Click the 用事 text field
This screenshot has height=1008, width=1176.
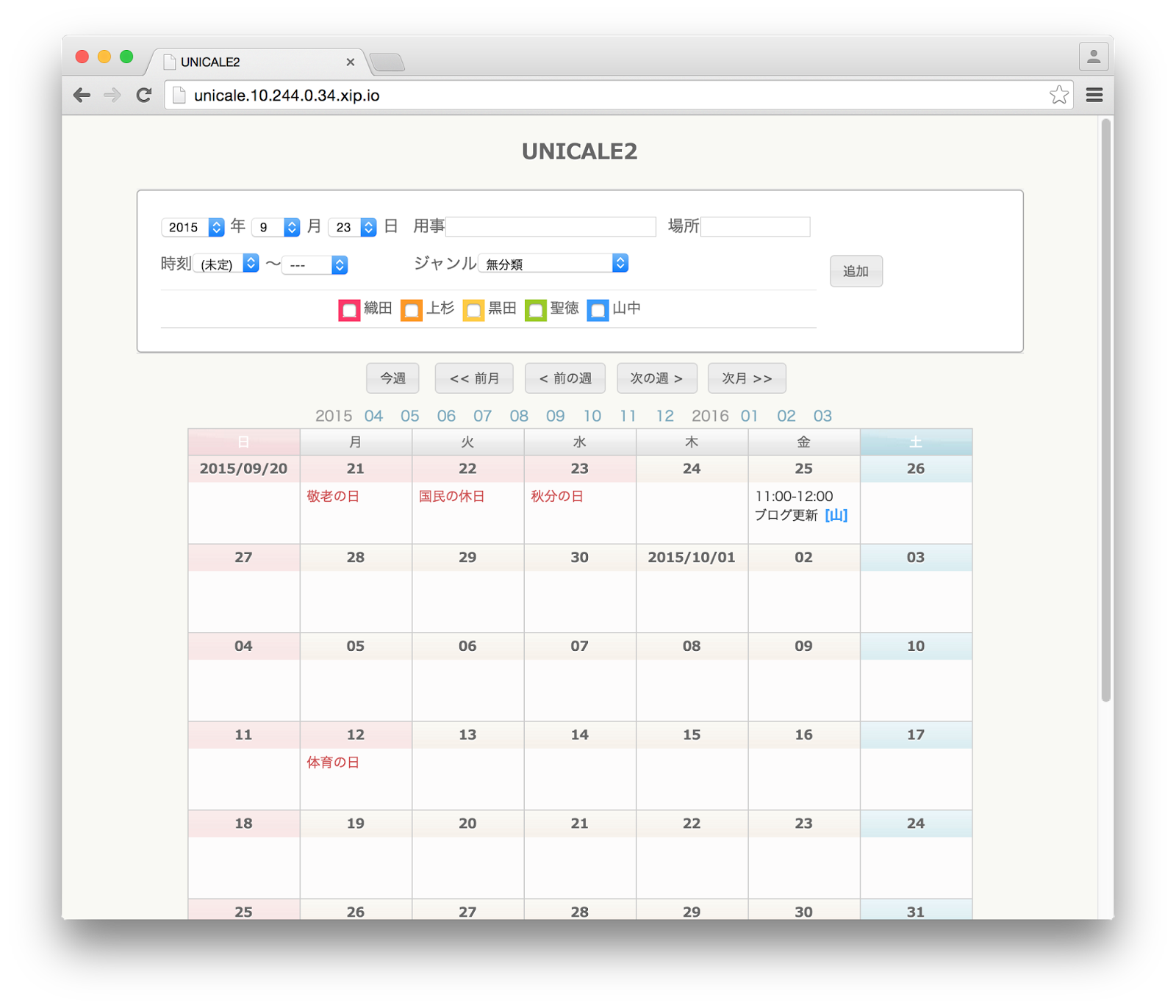tap(551, 226)
